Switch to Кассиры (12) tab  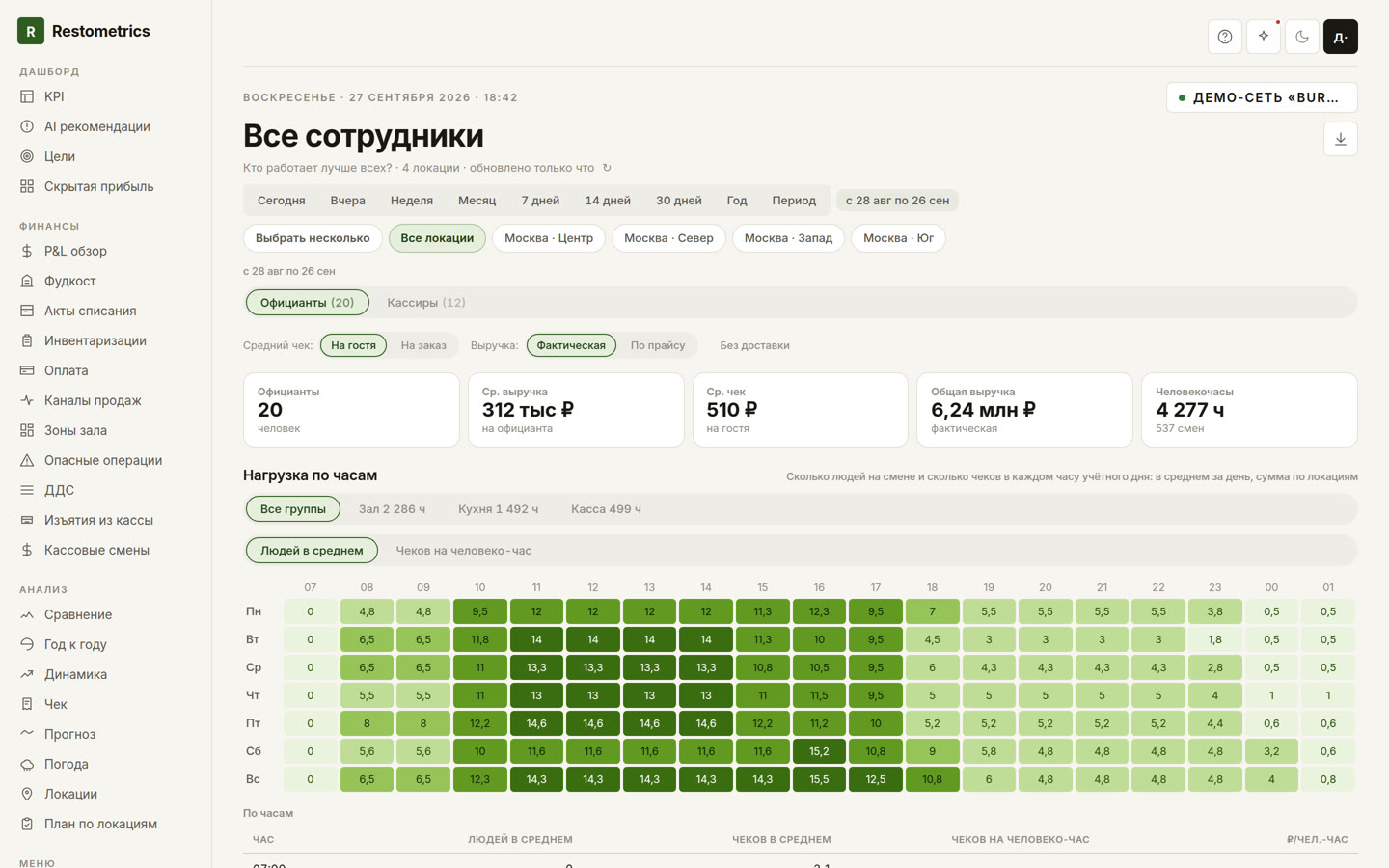tap(426, 303)
